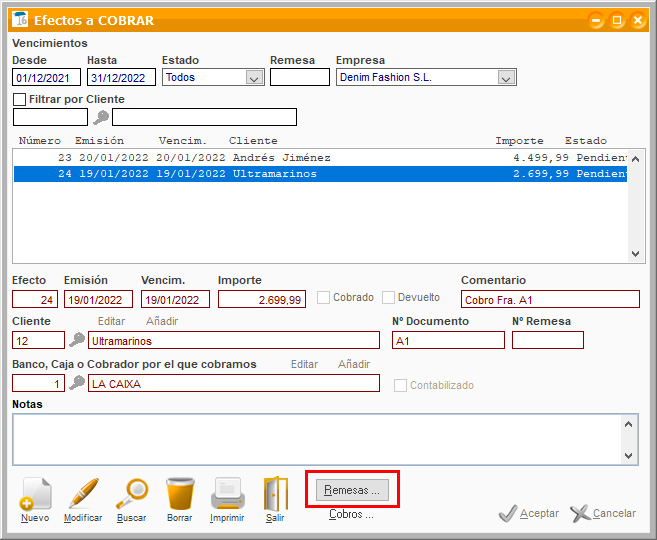Click Añadir link next to Cliente
Image resolution: width=657 pixels, height=540 pixels.
click(162, 321)
